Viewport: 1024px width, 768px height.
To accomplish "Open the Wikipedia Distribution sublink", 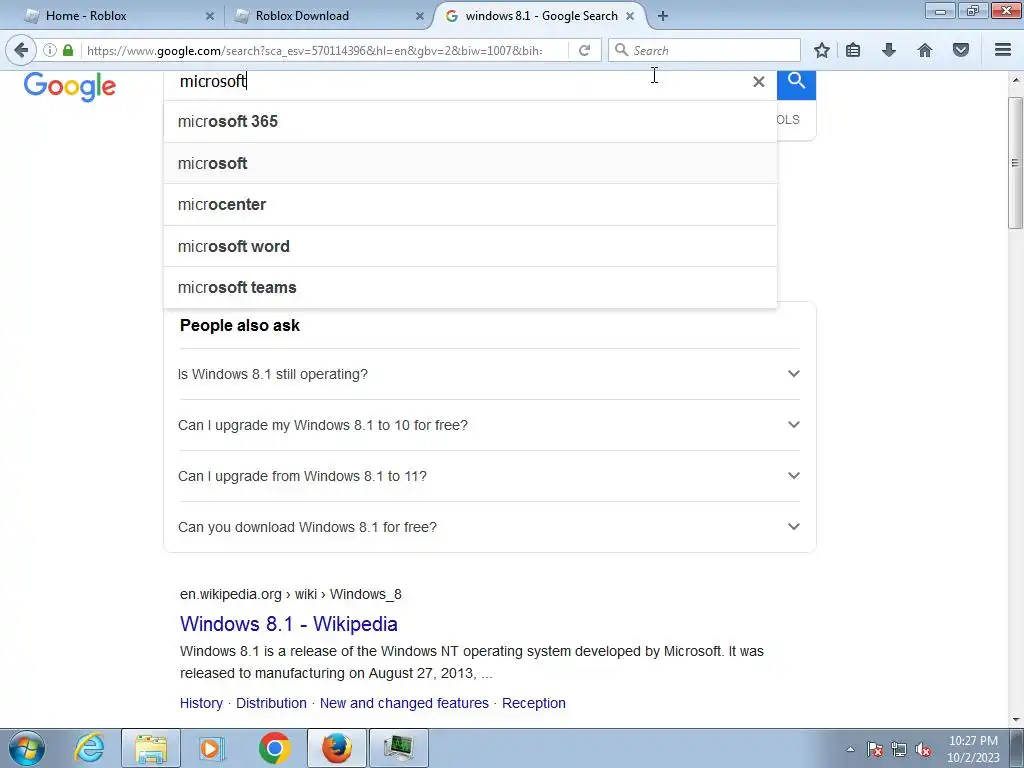I will coord(271,703).
